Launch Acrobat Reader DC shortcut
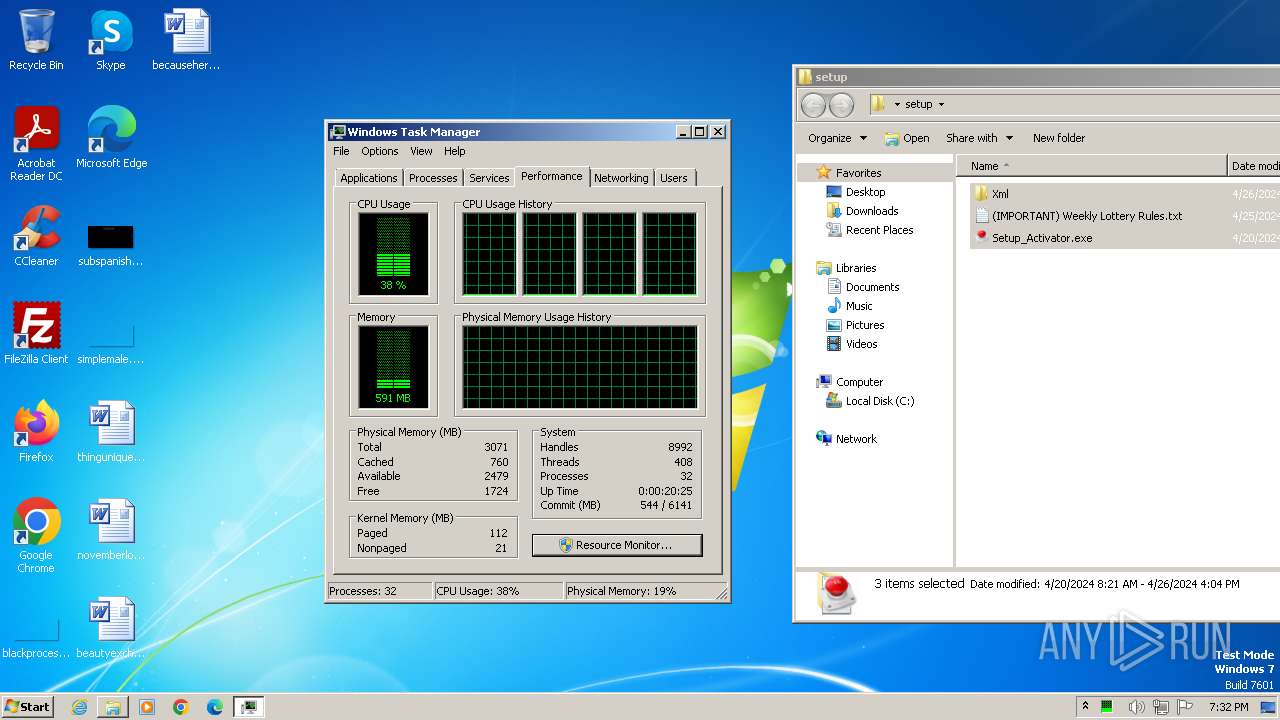The height and width of the screenshot is (720, 1280). (x=36, y=143)
